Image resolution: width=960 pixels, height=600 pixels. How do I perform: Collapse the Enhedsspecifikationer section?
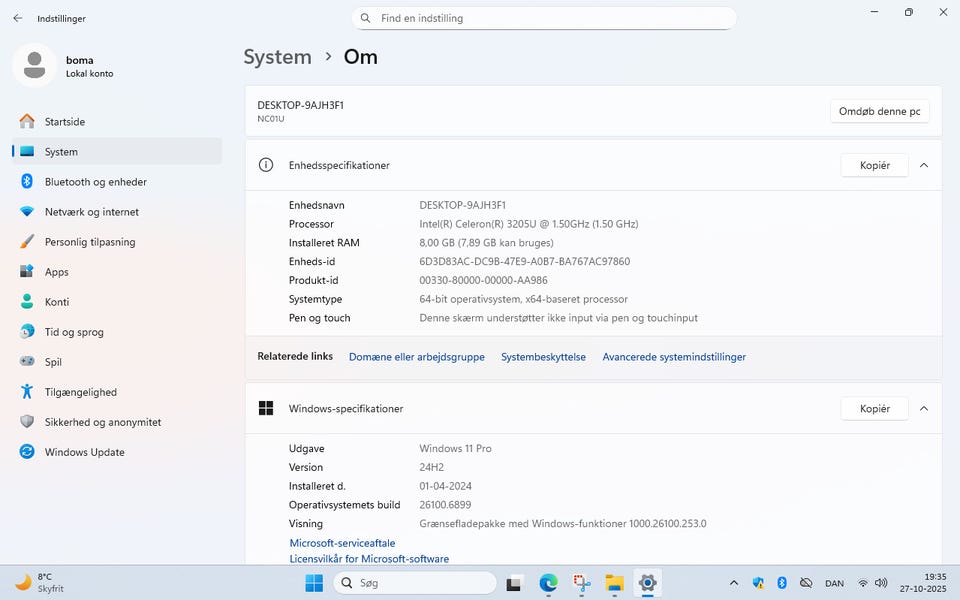click(924, 165)
